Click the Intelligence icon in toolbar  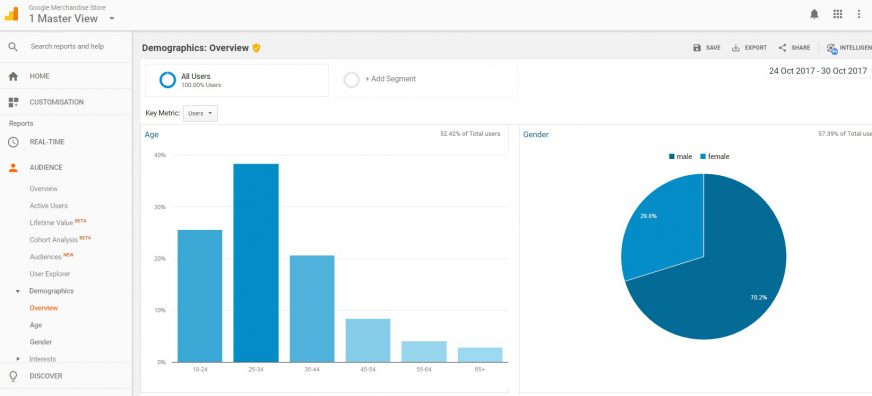(x=832, y=48)
